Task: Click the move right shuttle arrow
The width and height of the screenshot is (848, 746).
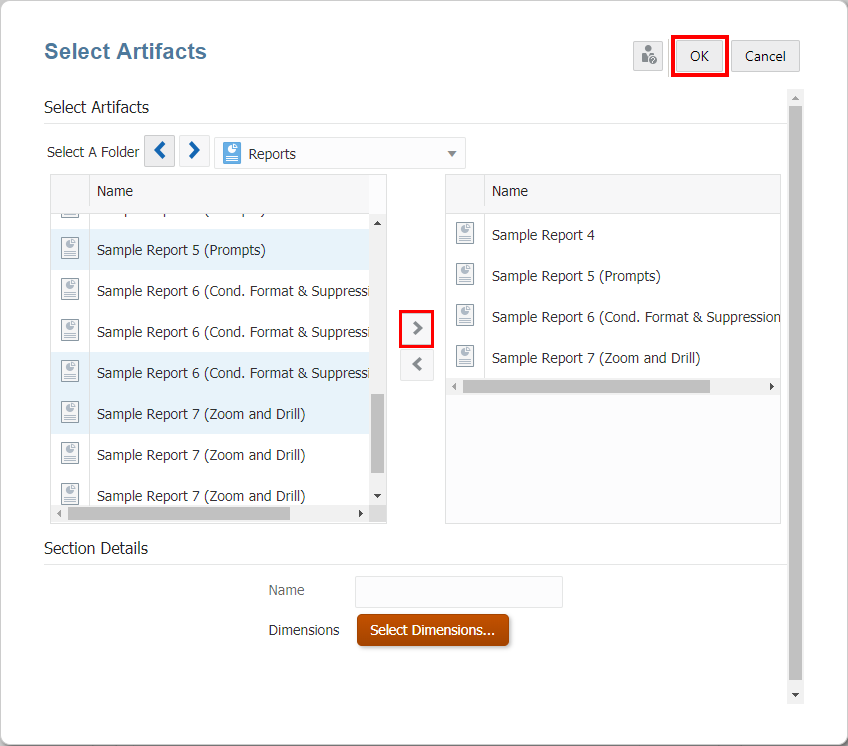Action: coord(417,328)
